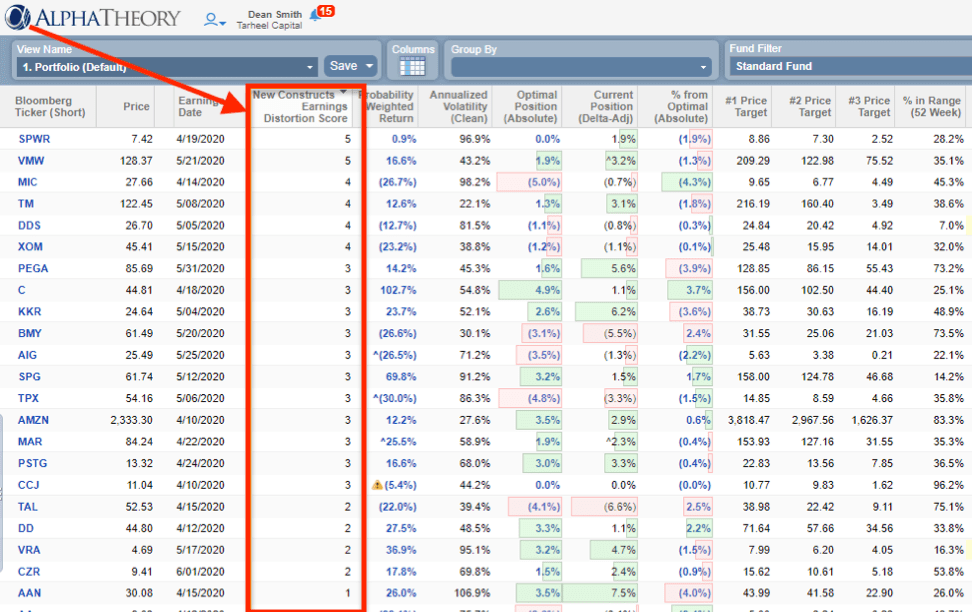Image resolution: width=972 pixels, height=612 pixels.
Task: Click MIC optimal position (5.0%)
Action: pyautogui.click(x=544, y=182)
